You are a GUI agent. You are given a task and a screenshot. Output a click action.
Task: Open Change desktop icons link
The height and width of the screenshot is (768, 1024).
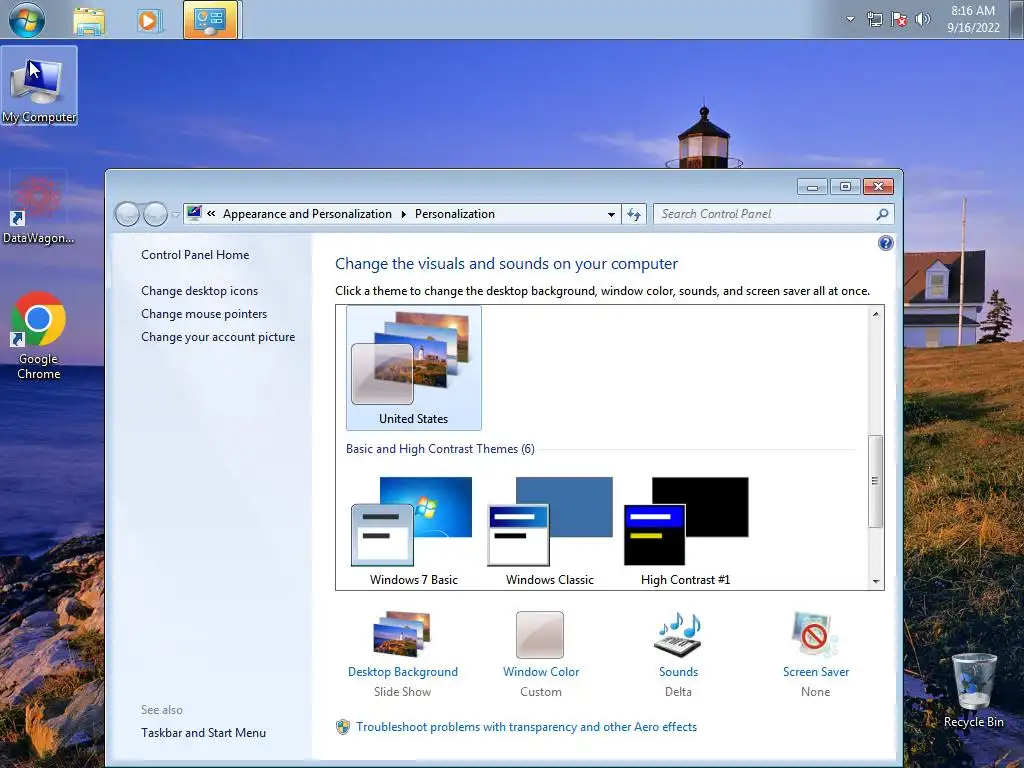(199, 291)
